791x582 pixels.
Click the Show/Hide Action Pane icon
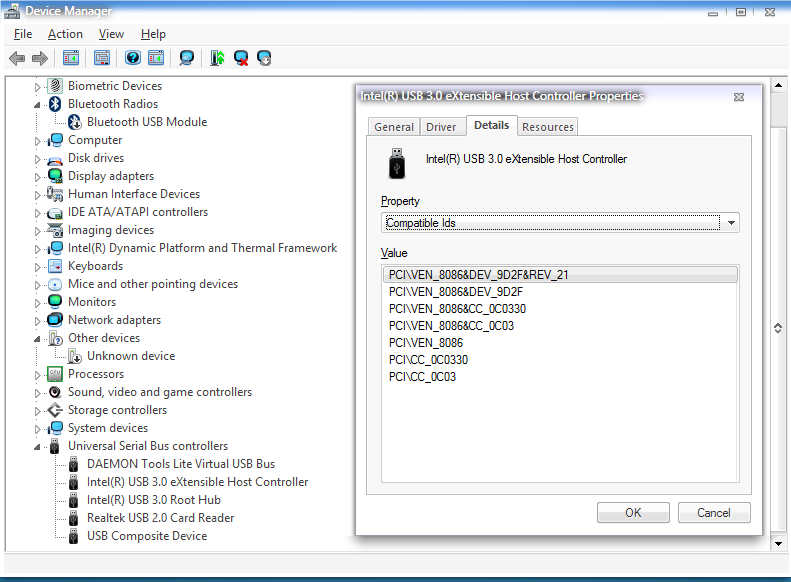[156, 58]
